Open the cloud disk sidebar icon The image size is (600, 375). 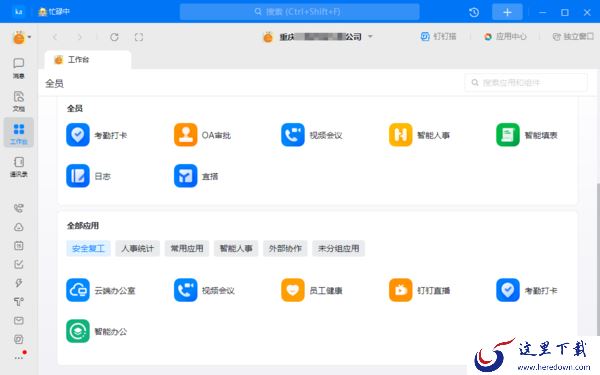pos(19,227)
